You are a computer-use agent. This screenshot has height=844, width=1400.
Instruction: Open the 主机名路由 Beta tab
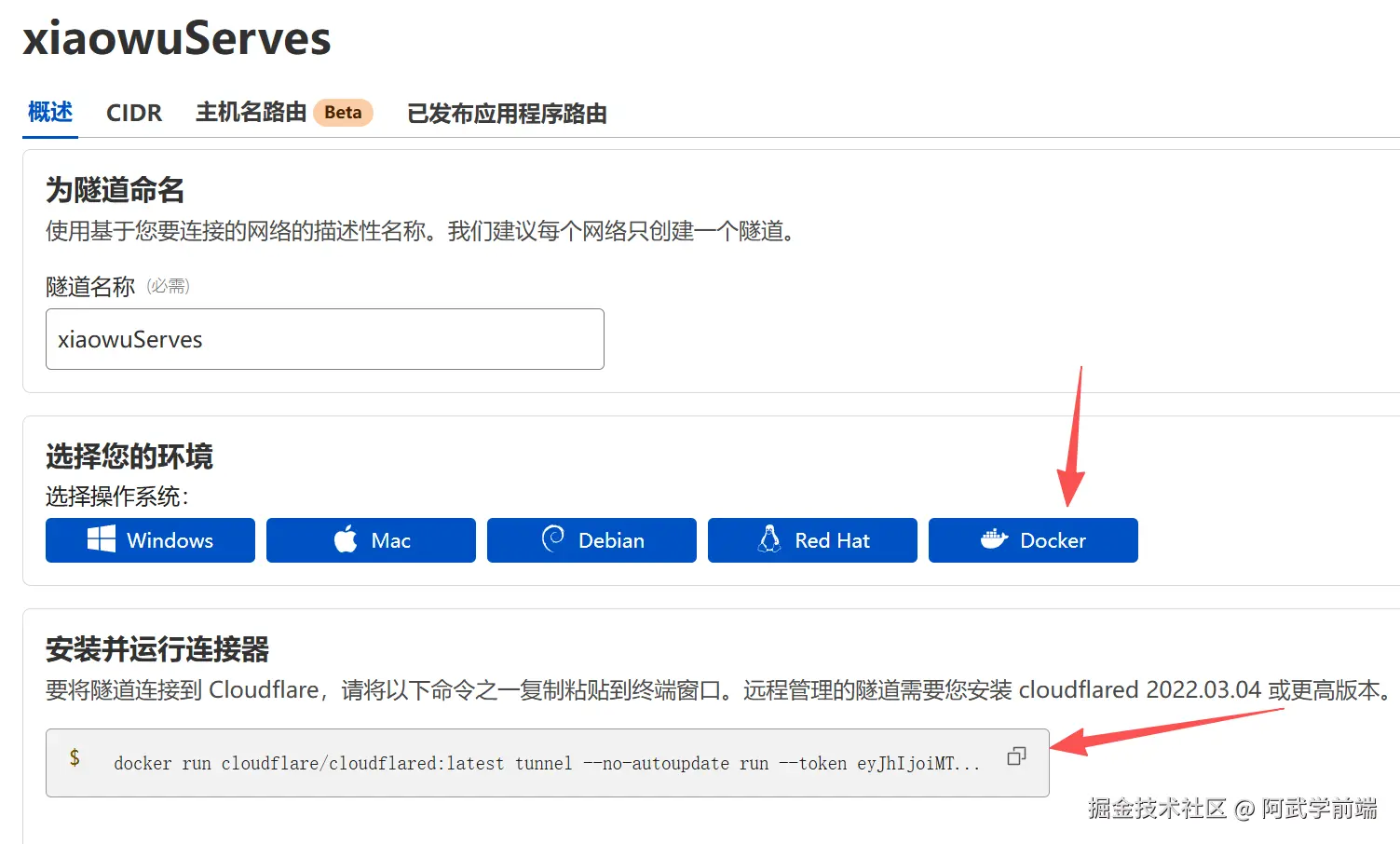point(284,113)
